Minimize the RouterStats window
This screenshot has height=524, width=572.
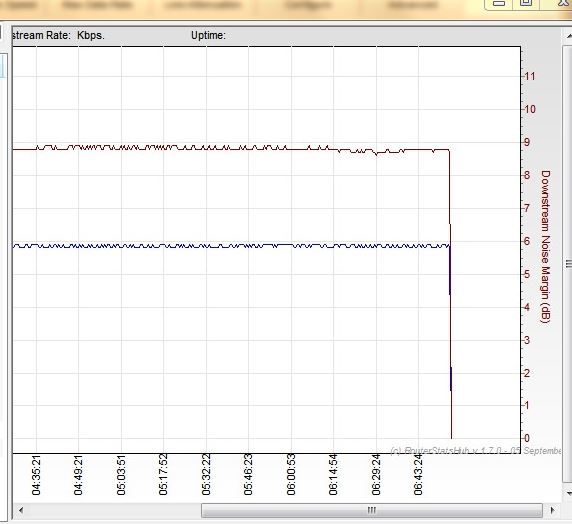click(499, 4)
